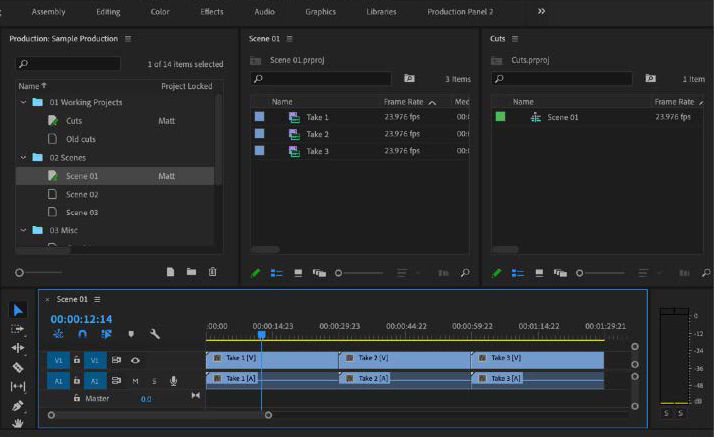Choose the Ripple Edit tool
The height and width of the screenshot is (437, 714).
point(18,348)
